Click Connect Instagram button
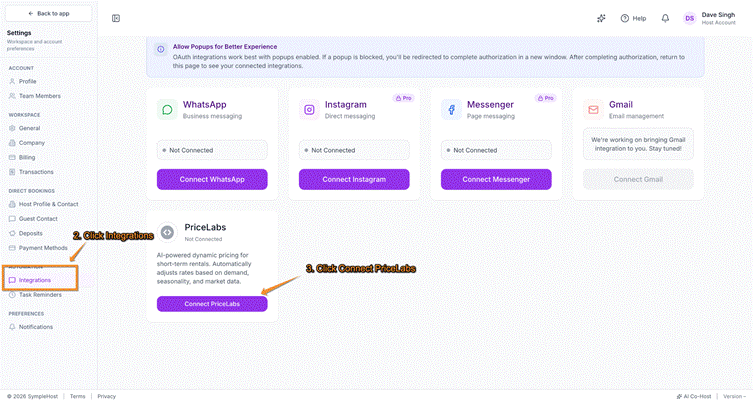 354,179
